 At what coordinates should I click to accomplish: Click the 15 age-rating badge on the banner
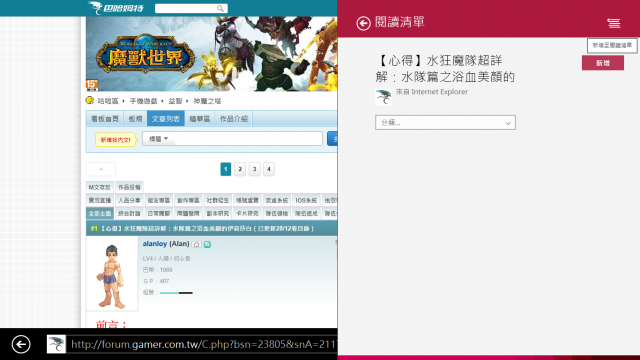click(x=91, y=85)
